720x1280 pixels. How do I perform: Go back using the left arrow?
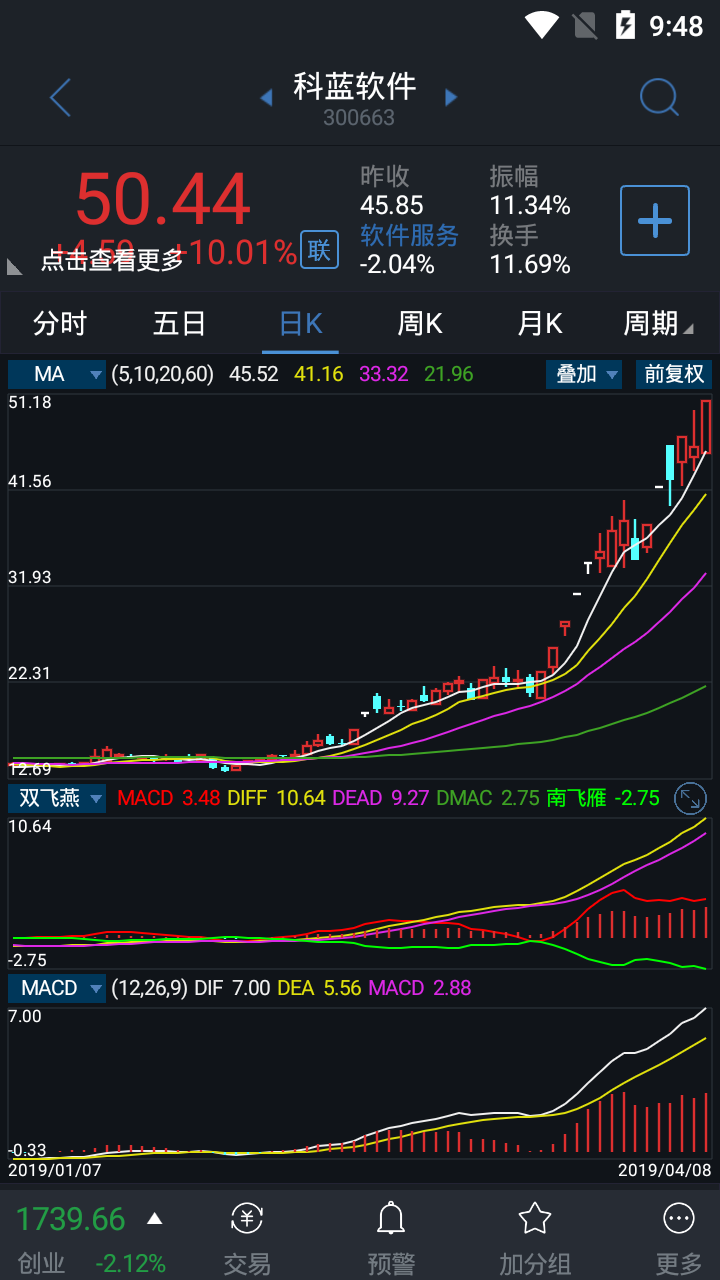point(60,98)
